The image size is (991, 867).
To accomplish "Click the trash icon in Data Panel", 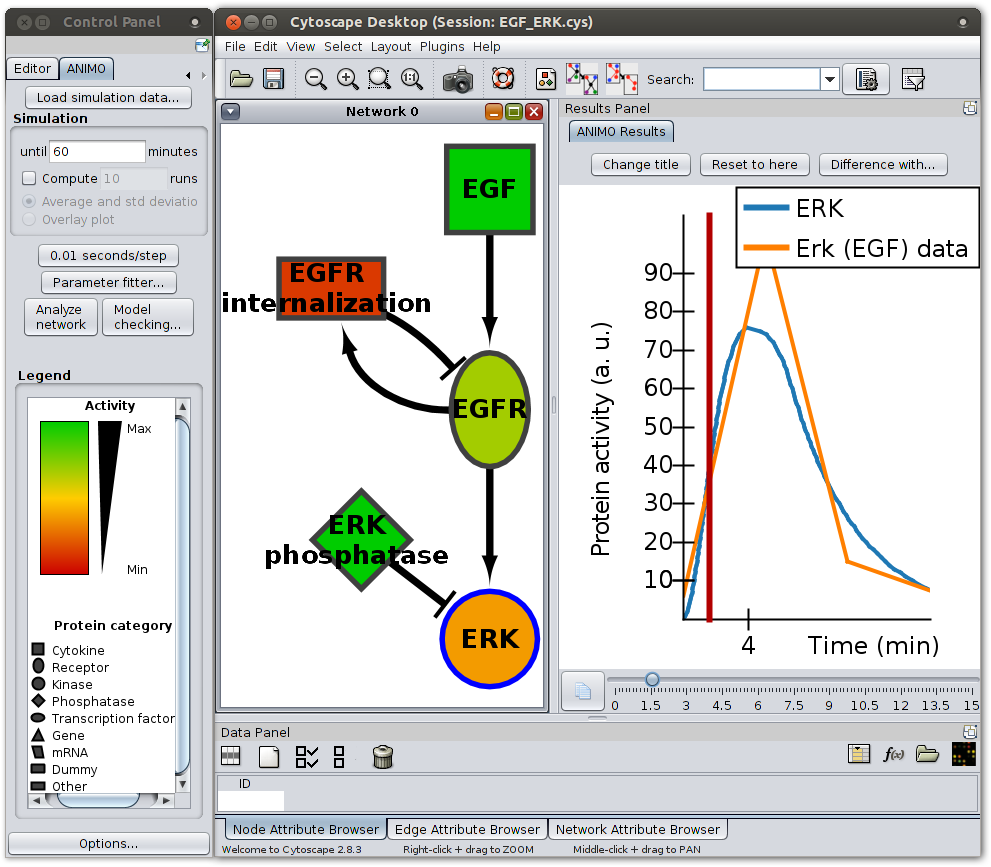I will coord(382,757).
